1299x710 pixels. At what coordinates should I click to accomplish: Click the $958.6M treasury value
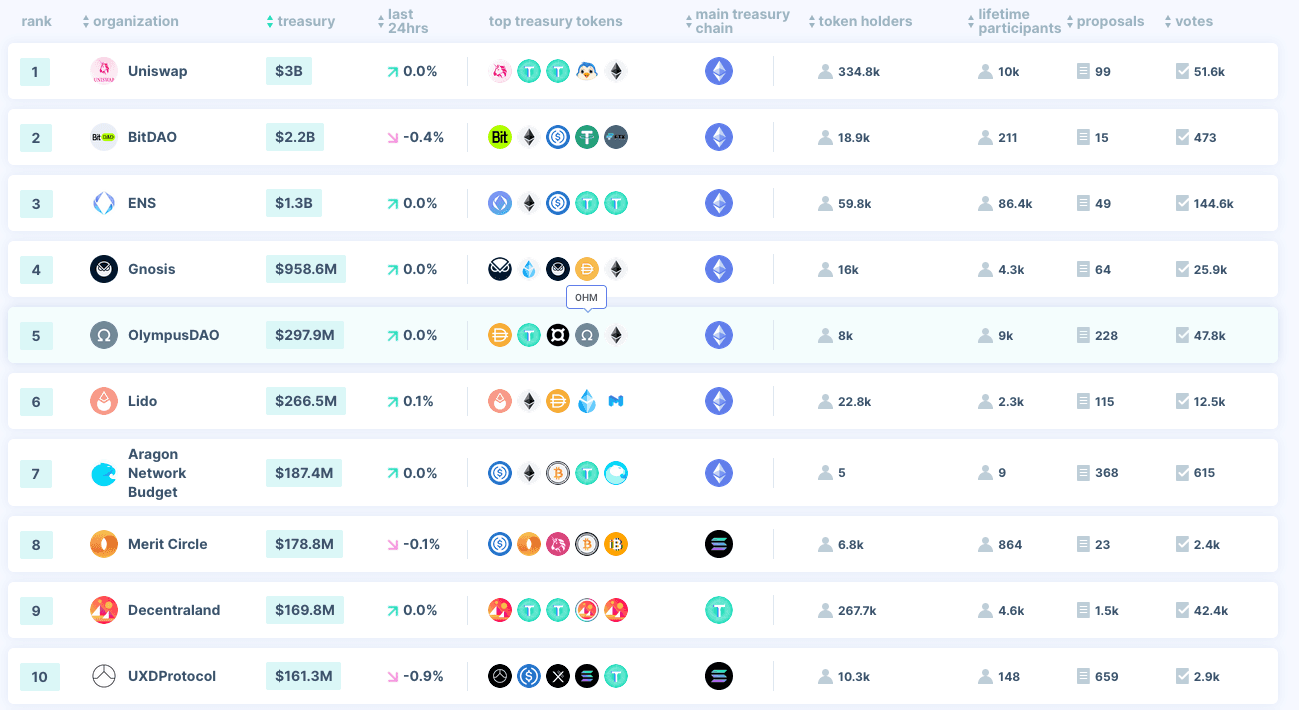(306, 269)
